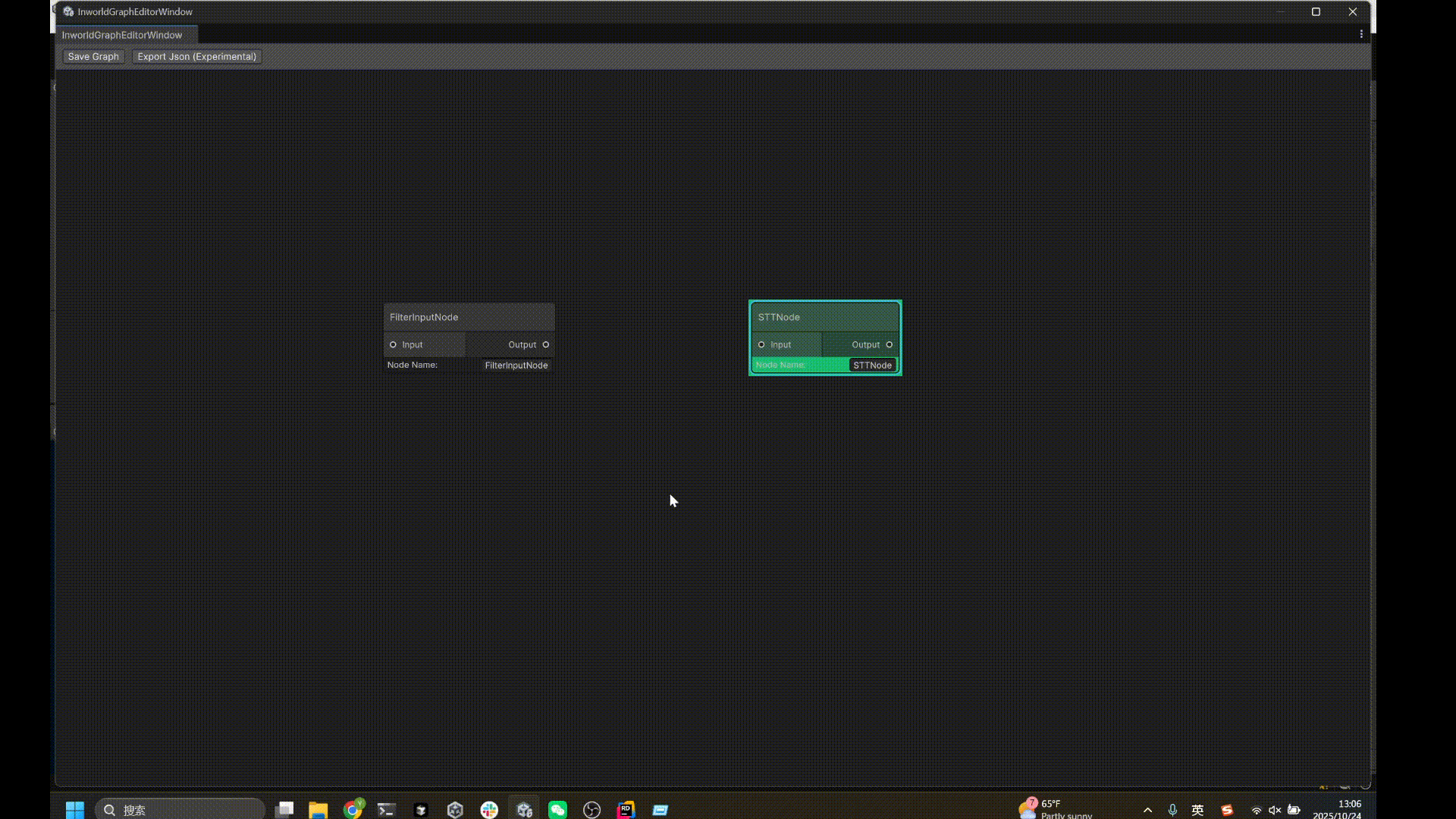Open WeChat from the taskbar
This screenshot has height=819, width=1456.
(557, 809)
